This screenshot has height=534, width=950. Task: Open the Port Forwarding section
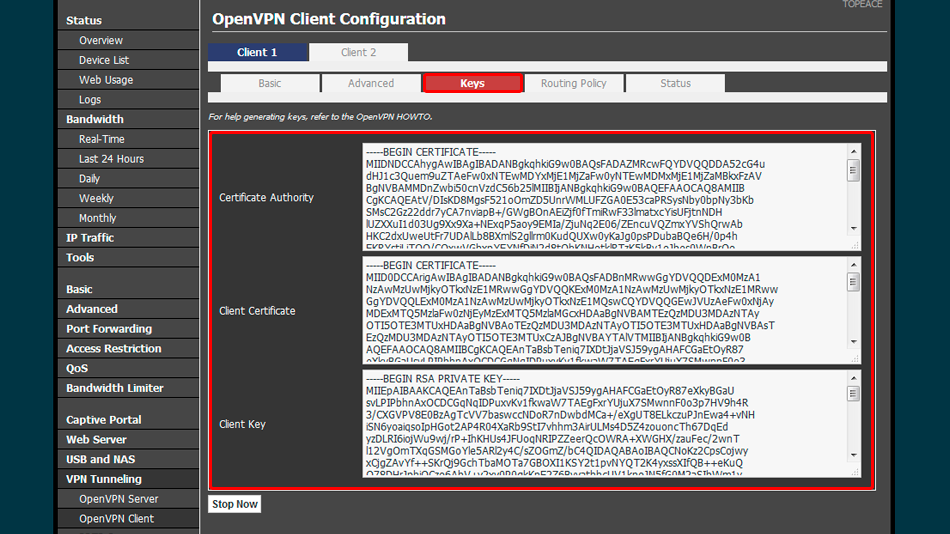(109, 329)
